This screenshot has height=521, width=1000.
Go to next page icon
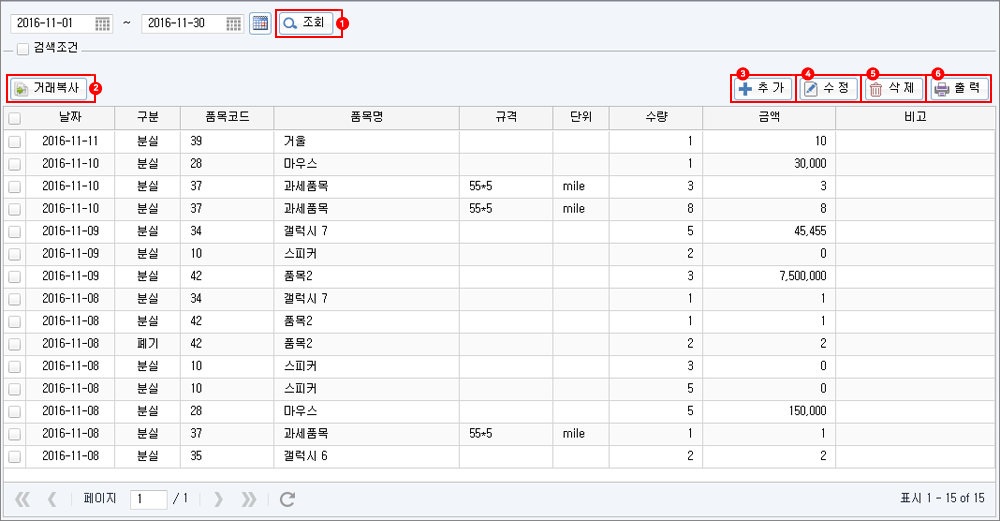coord(219,499)
